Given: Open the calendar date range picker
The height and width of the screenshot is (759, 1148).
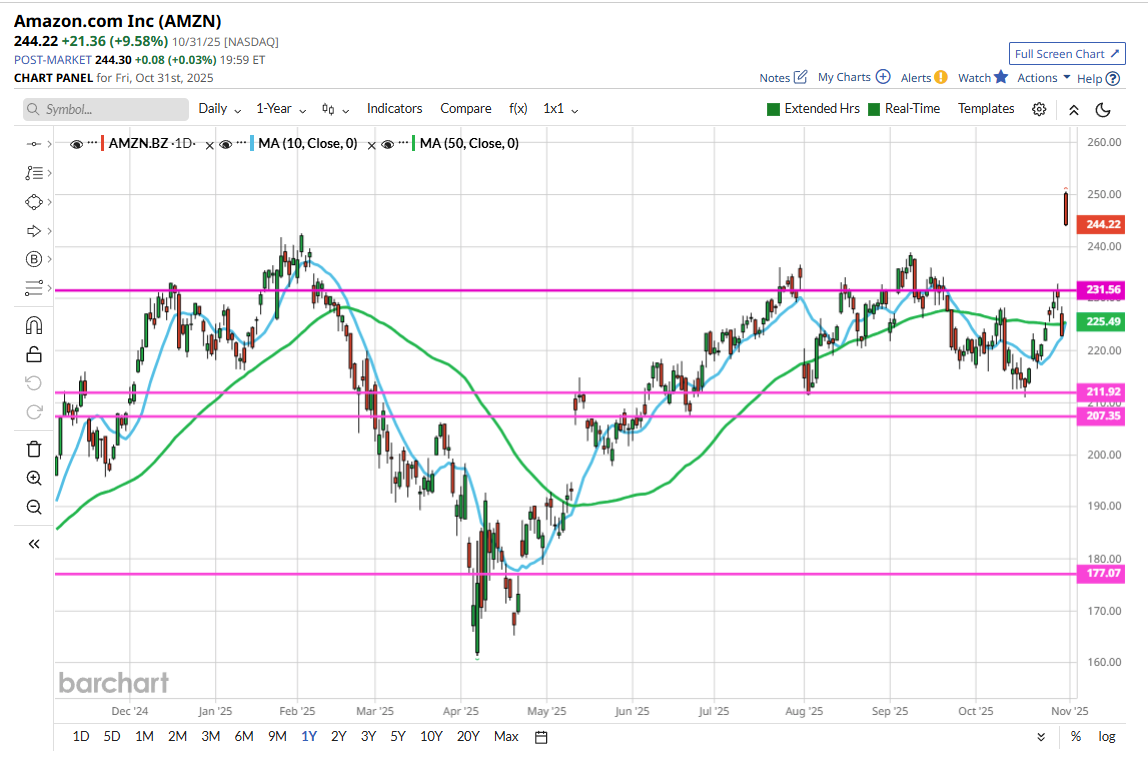Looking at the screenshot, I should 541,737.
